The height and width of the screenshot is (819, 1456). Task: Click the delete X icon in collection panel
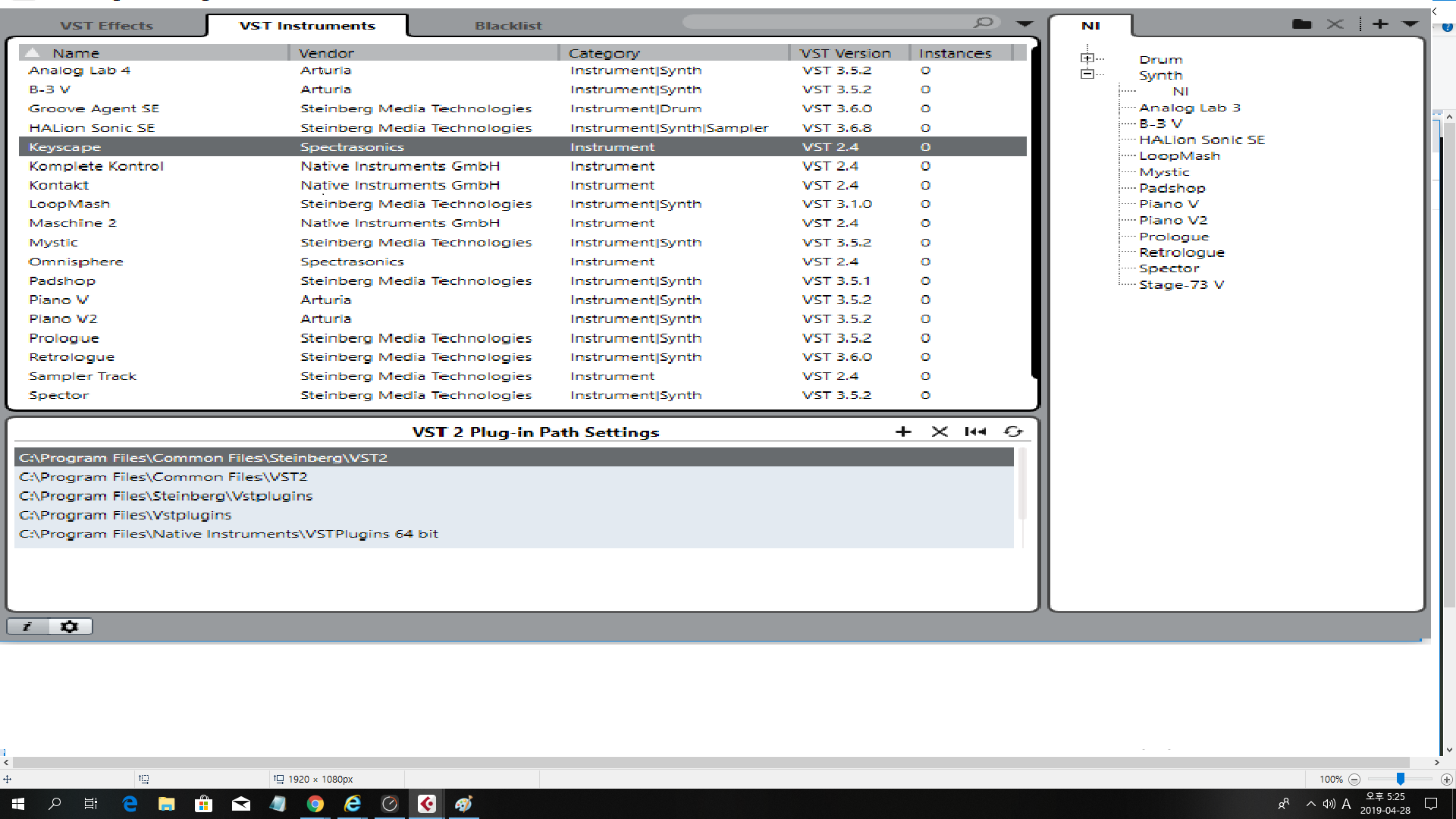(1335, 24)
